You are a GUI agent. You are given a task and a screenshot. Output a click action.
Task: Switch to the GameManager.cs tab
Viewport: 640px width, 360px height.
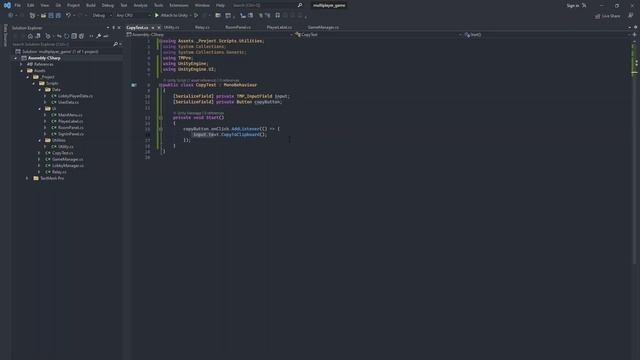click(323, 27)
